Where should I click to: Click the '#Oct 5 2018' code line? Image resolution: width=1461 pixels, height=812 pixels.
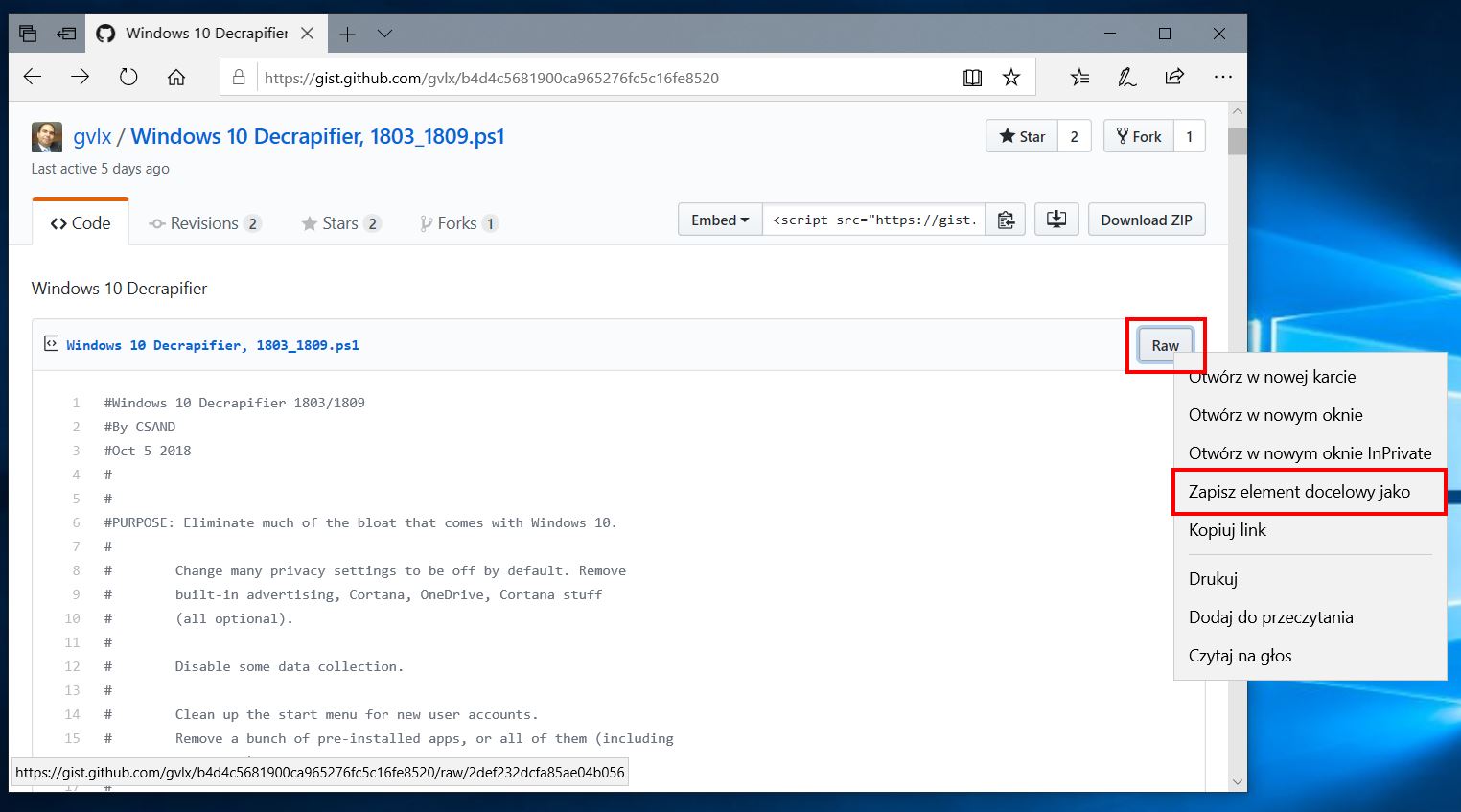(148, 451)
